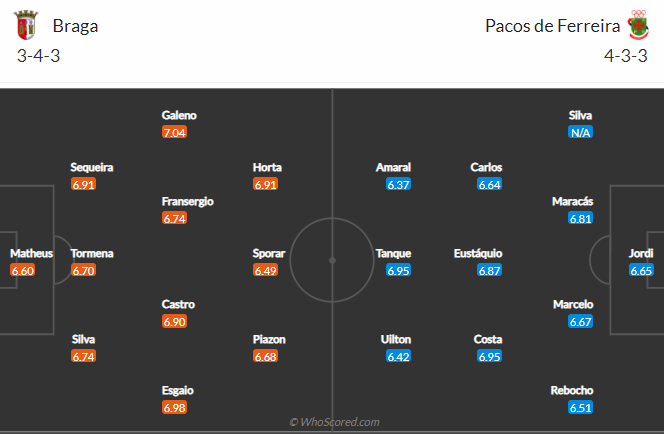Click player name Rebocho
Image resolution: width=664 pixels, height=434 pixels.
(572, 390)
